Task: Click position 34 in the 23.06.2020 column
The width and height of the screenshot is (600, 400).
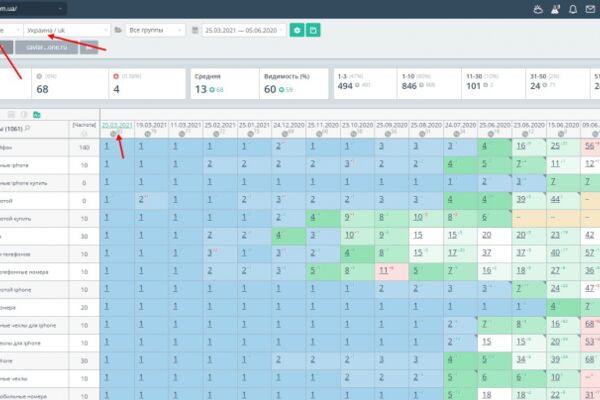Action: 521,359
